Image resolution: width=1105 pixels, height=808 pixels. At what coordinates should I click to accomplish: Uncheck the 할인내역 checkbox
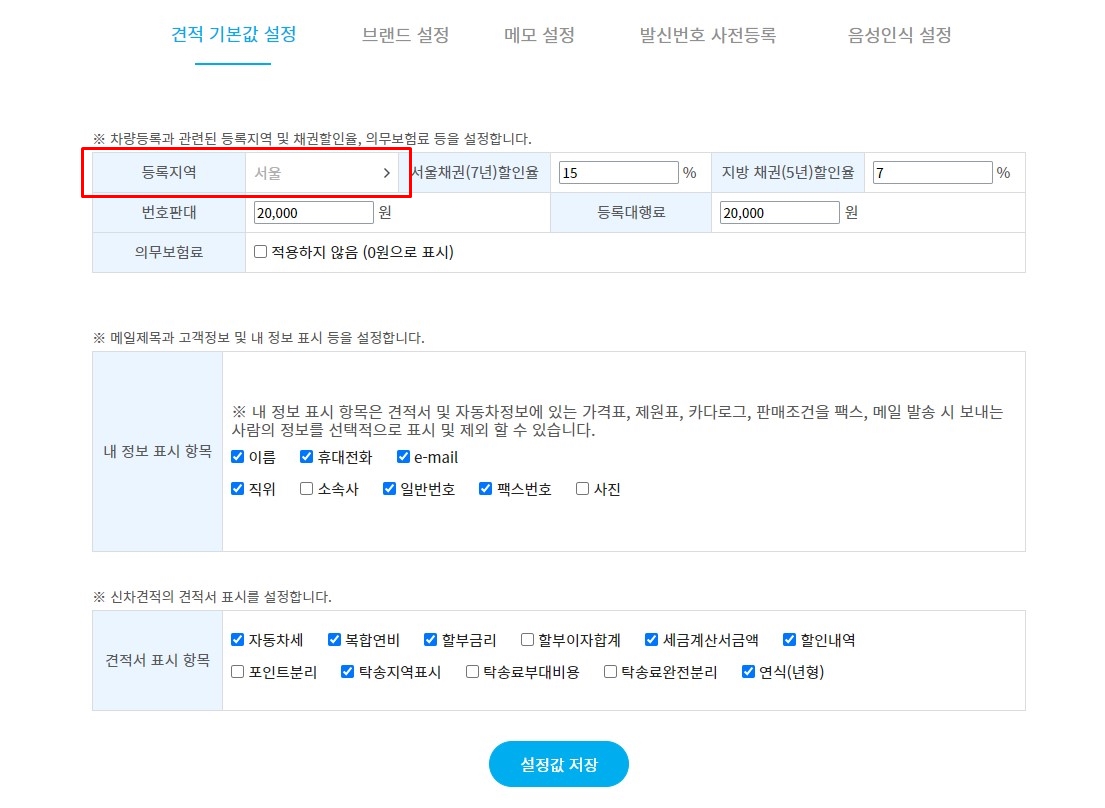pyautogui.click(x=789, y=639)
